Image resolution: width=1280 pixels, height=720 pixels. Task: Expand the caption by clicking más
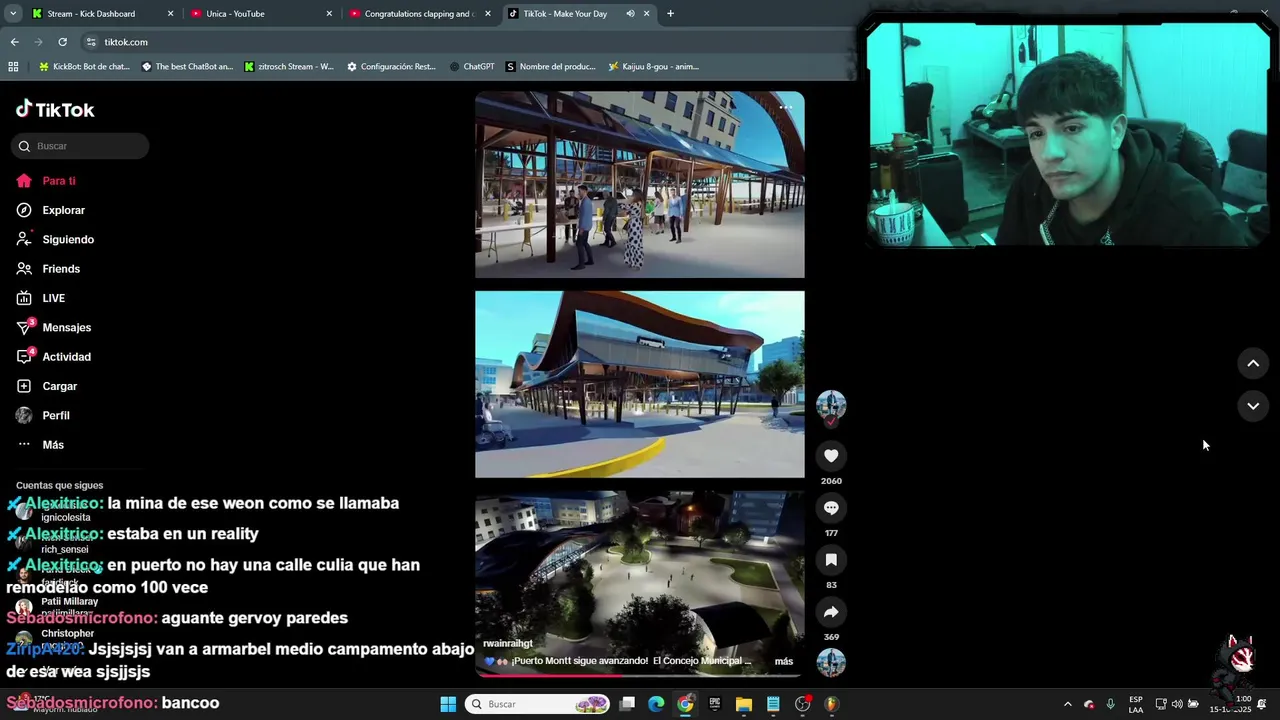pos(784,661)
